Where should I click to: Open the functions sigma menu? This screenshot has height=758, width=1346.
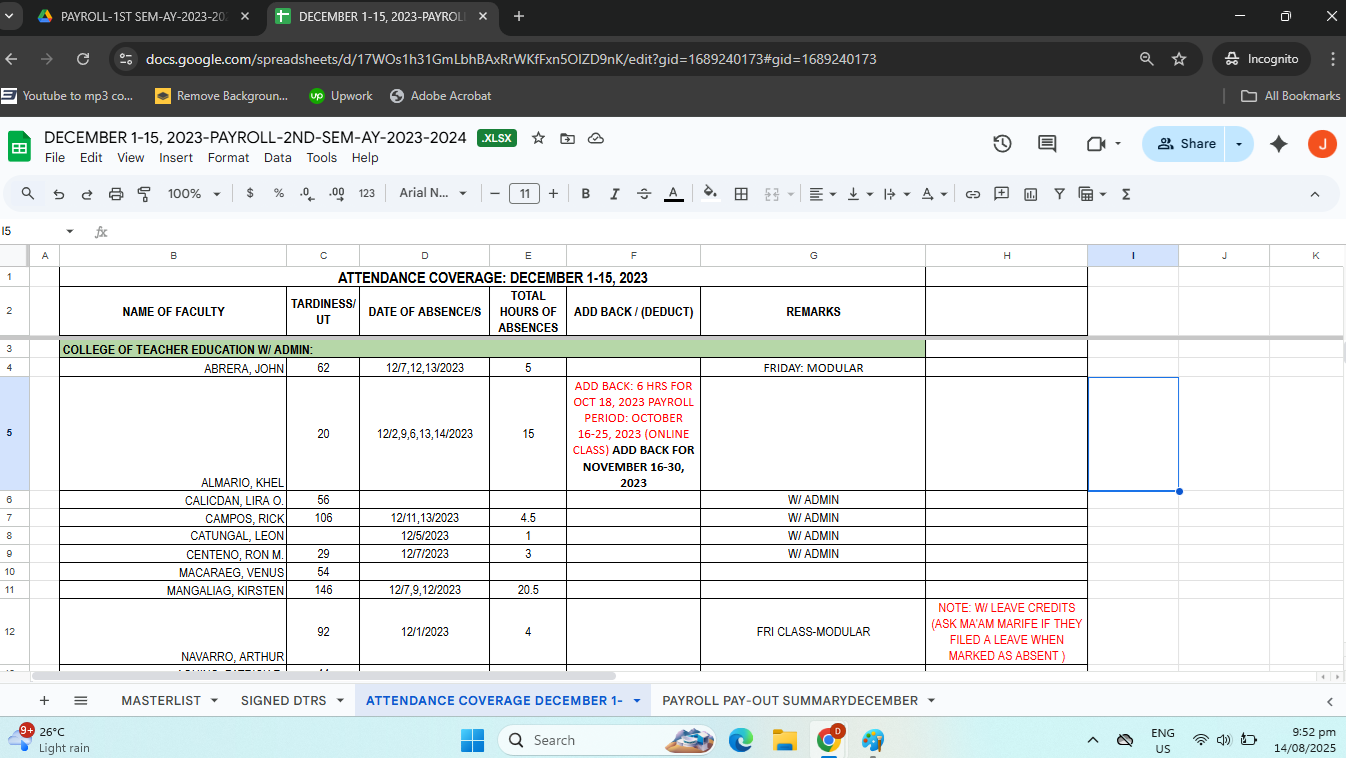click(x=1126, y=194)
